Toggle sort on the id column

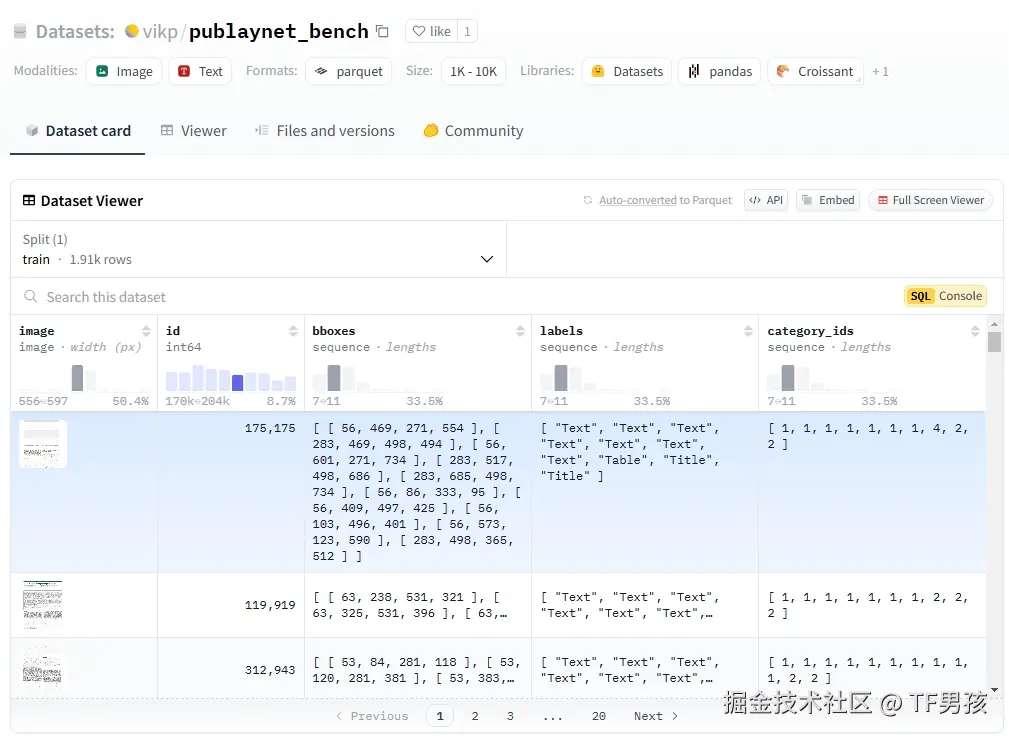coord(291,331)
